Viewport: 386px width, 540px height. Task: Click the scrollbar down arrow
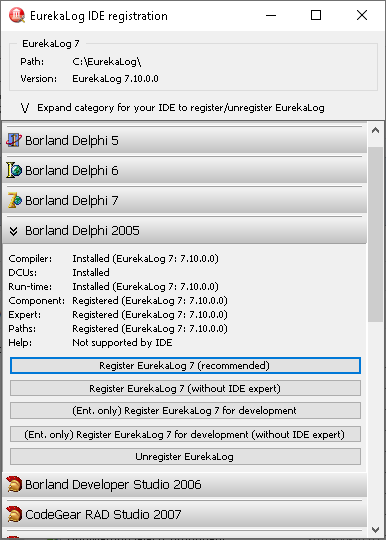click(375, 529)
